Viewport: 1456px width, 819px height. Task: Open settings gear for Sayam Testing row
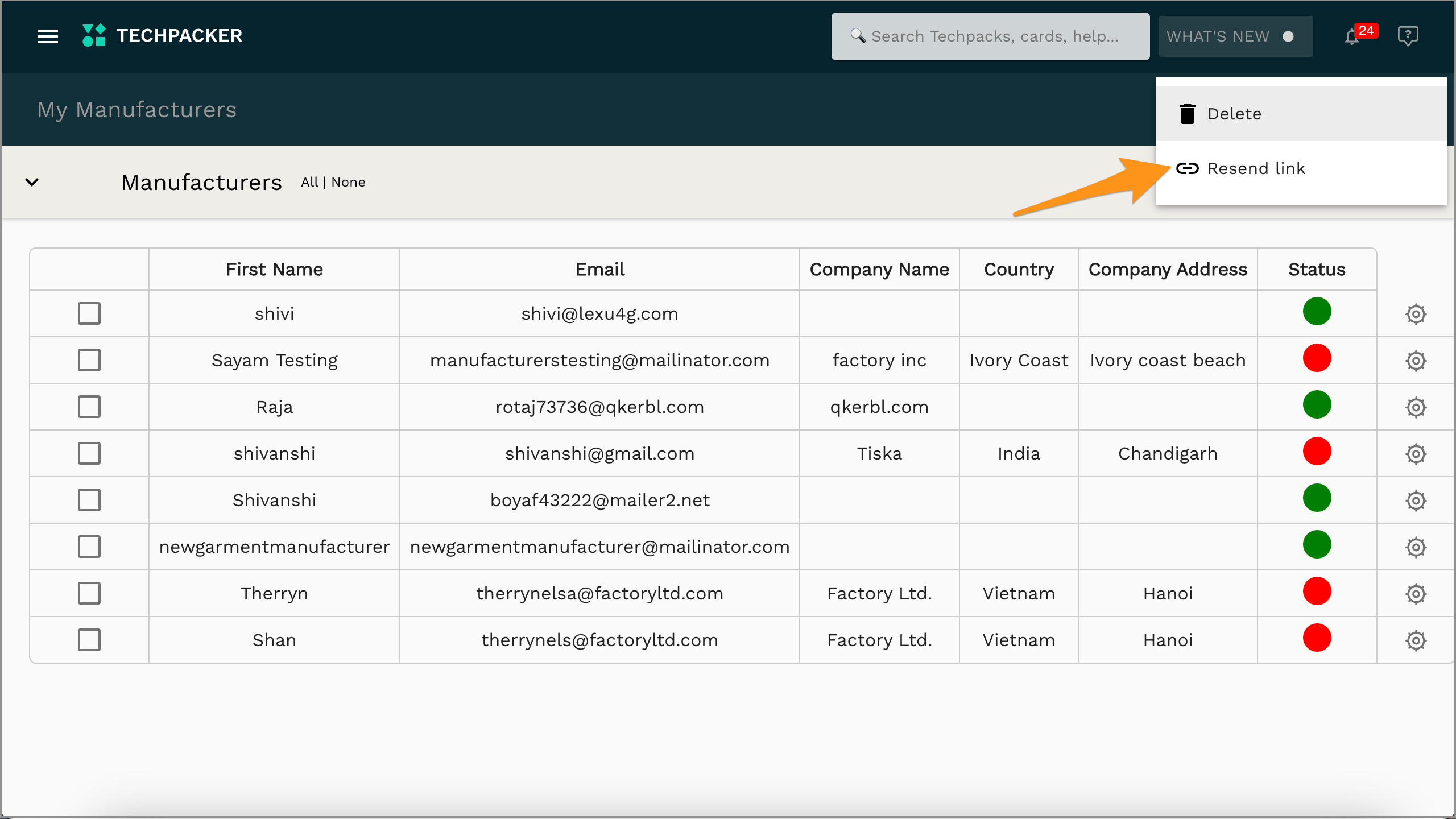click(x=1416, y=361)
